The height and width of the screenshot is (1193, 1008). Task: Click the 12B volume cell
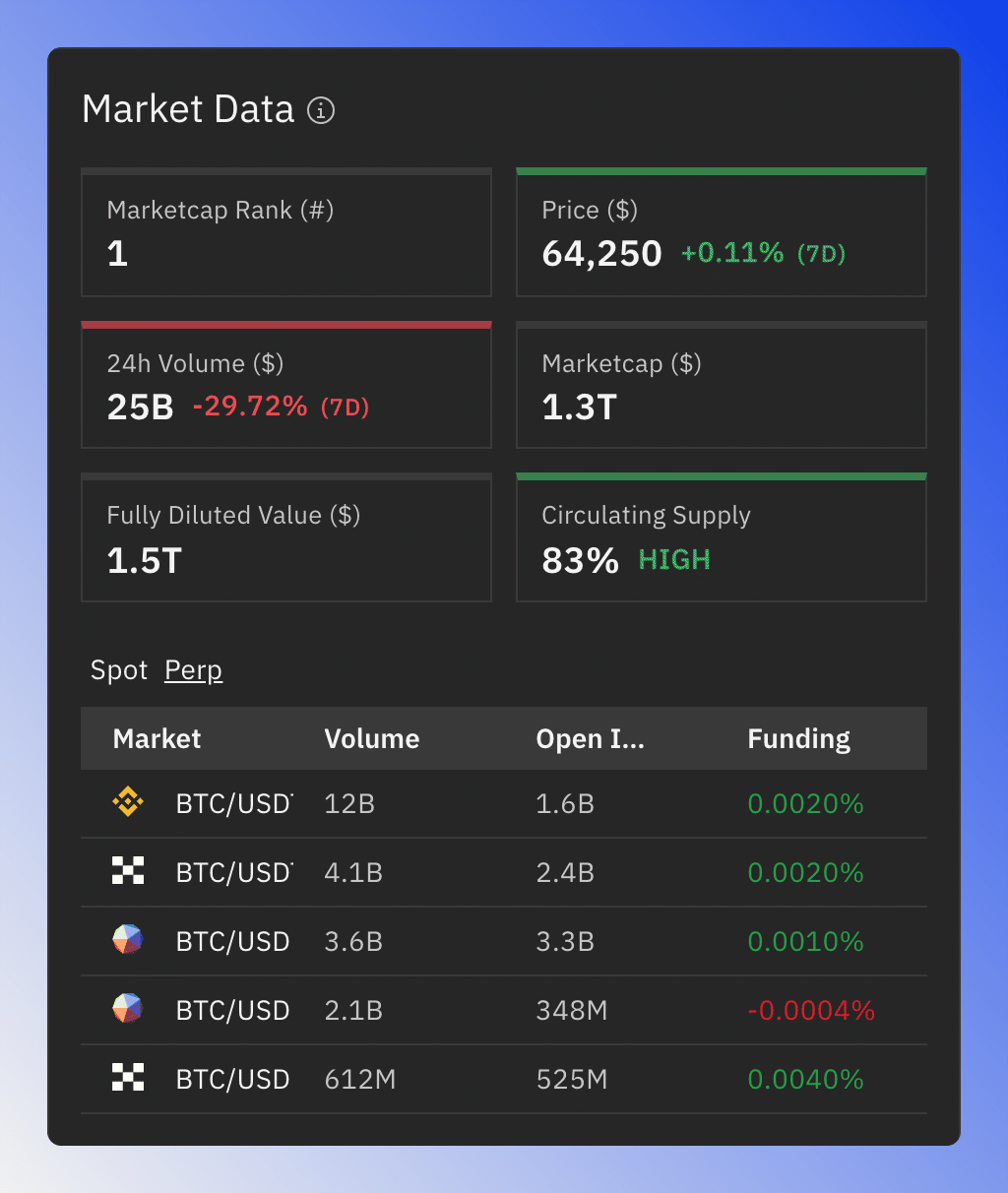pos(349,804)
